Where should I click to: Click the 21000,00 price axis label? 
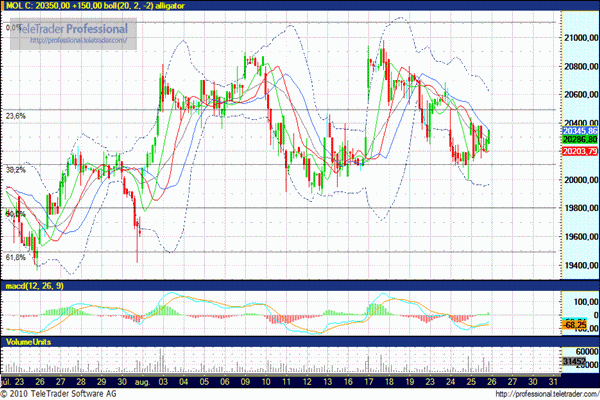[x=579, y=38]
